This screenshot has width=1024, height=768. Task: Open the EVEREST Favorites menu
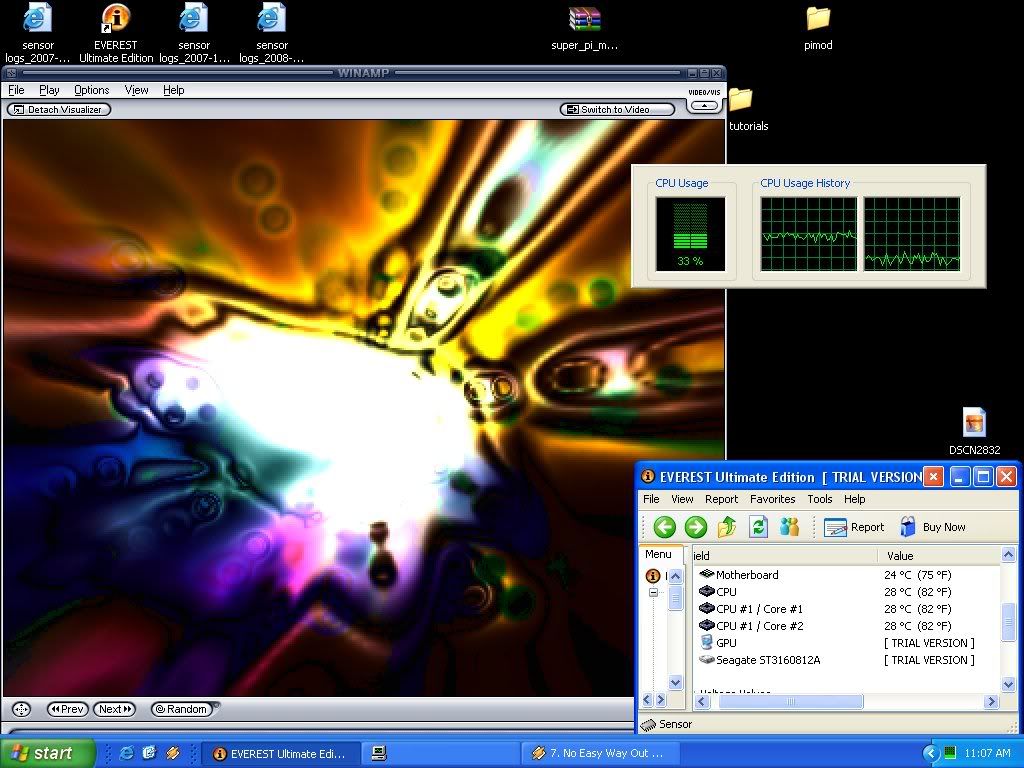pos(773,499)
